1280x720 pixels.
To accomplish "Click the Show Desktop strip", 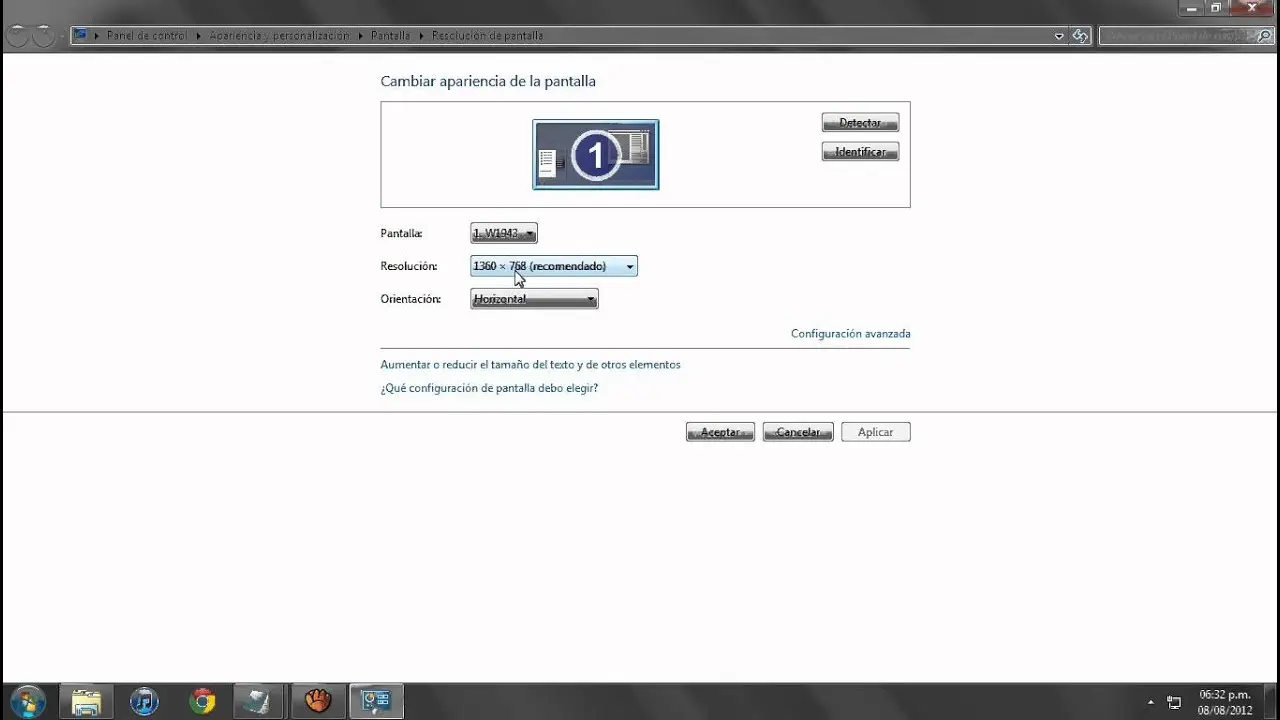I will click(1272, 702).
